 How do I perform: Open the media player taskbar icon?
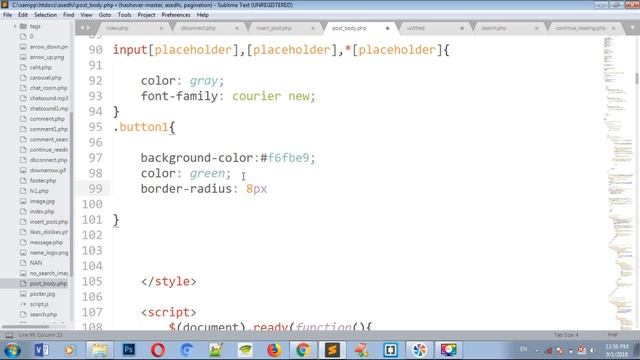tap(70, 350)
